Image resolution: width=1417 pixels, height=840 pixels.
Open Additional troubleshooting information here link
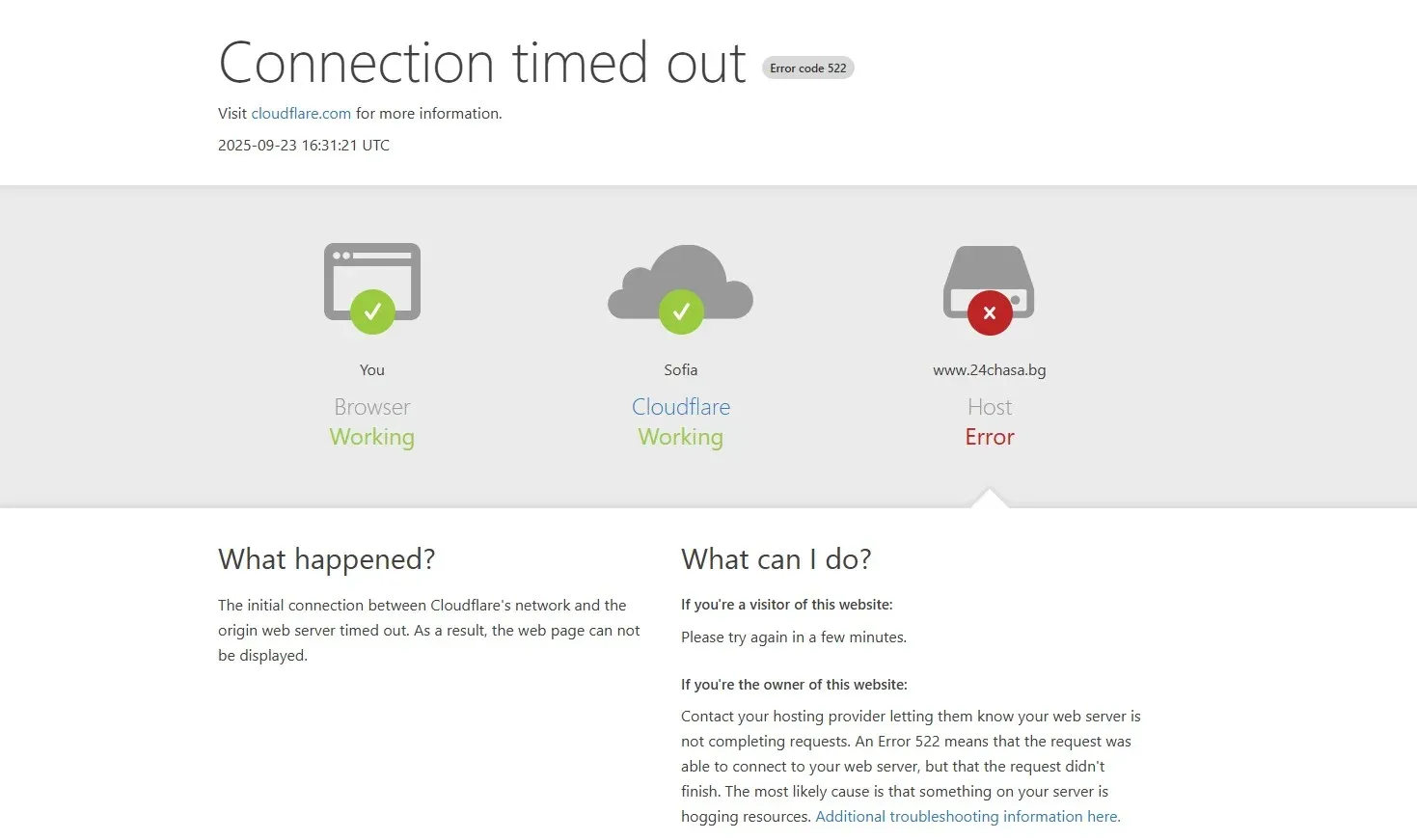967,817
